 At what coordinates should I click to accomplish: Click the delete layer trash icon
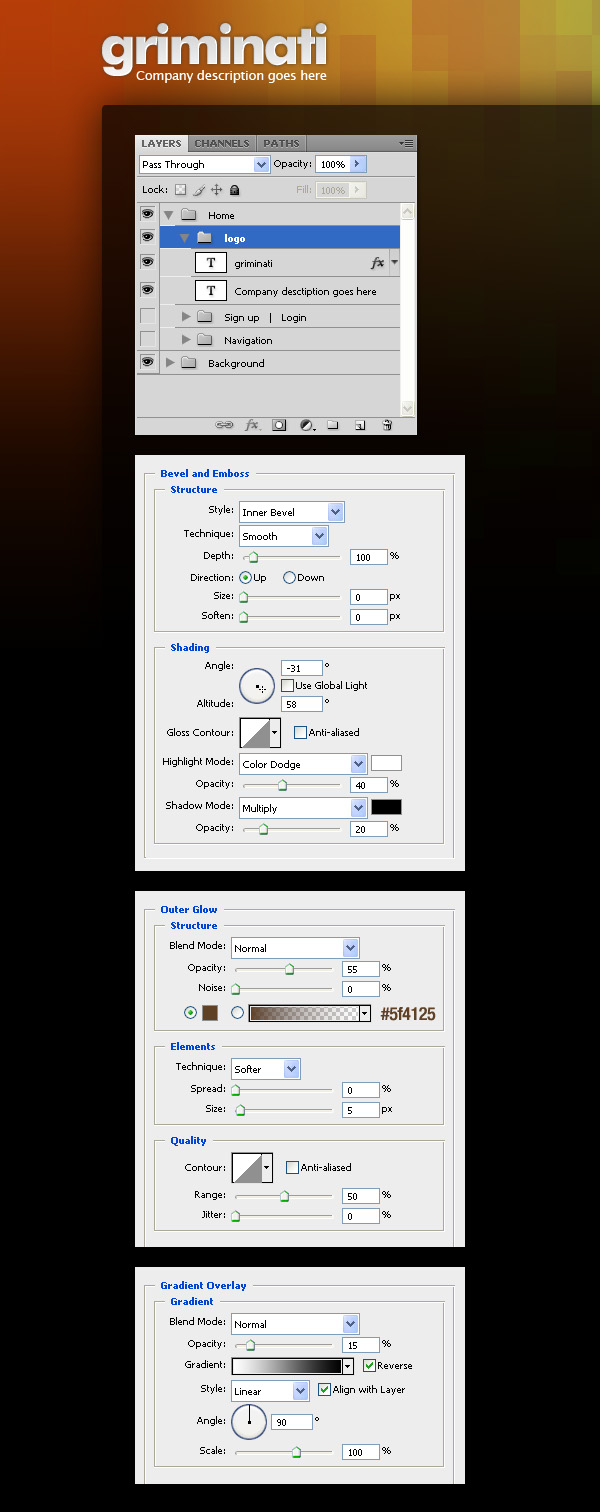coord(387,424)
